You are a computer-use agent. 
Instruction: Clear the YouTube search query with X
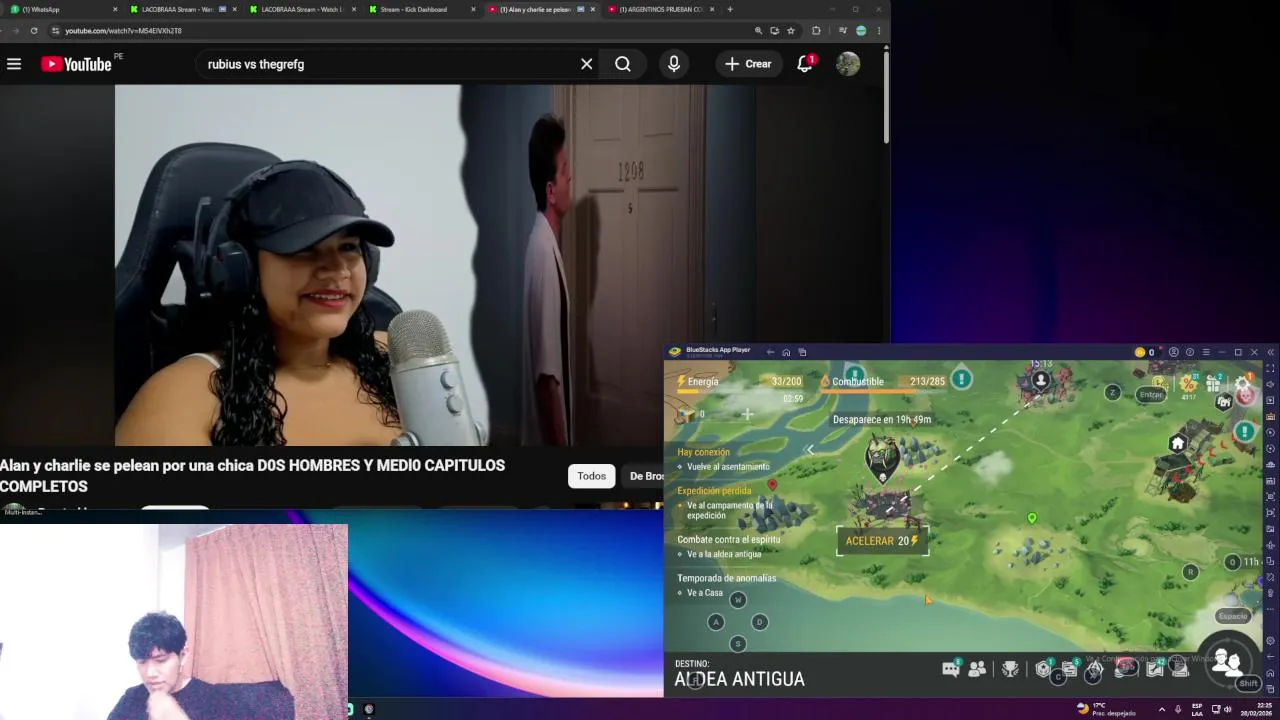click(x=587, y=64)
